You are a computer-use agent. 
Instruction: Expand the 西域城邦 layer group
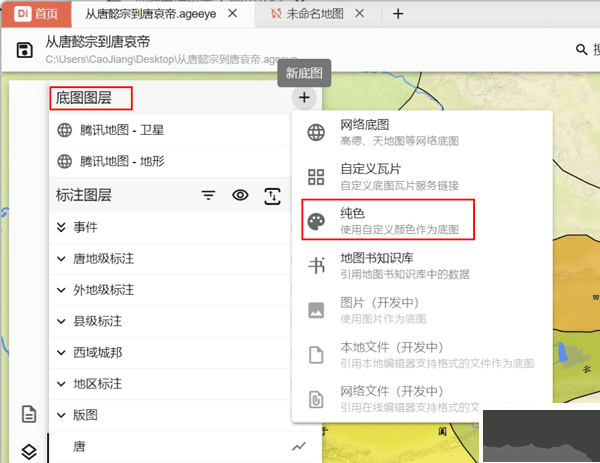coord(61,352)
